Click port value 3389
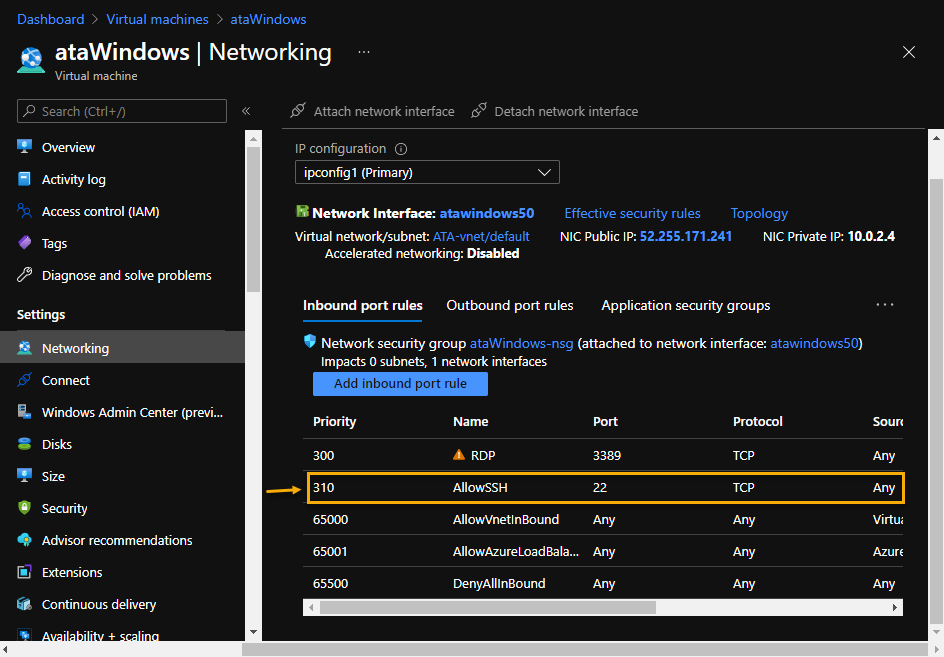This screenshot has width=944, height=657. [607, 455]
